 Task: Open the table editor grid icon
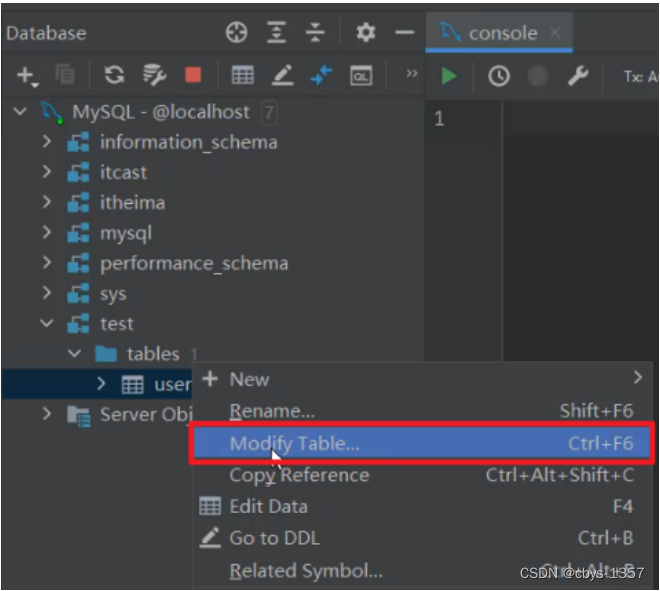coord(242,76)
